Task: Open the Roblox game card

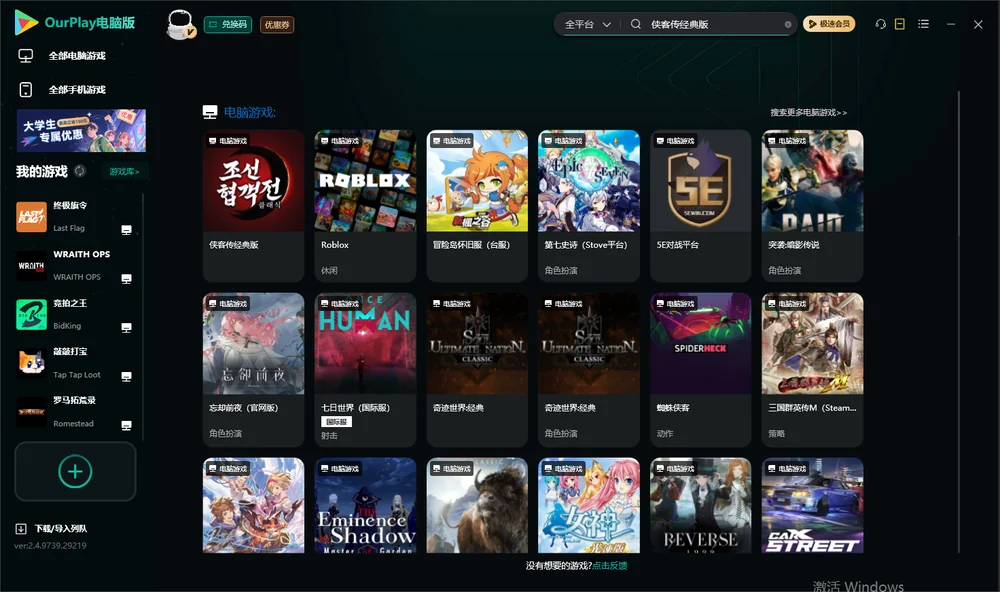Action: (x=365, y=205)
